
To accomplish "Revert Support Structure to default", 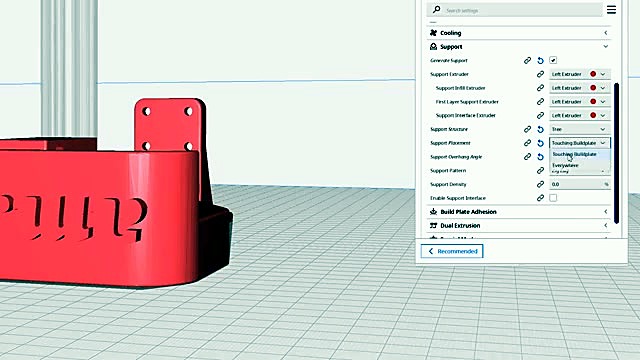I will coord(540,129).
